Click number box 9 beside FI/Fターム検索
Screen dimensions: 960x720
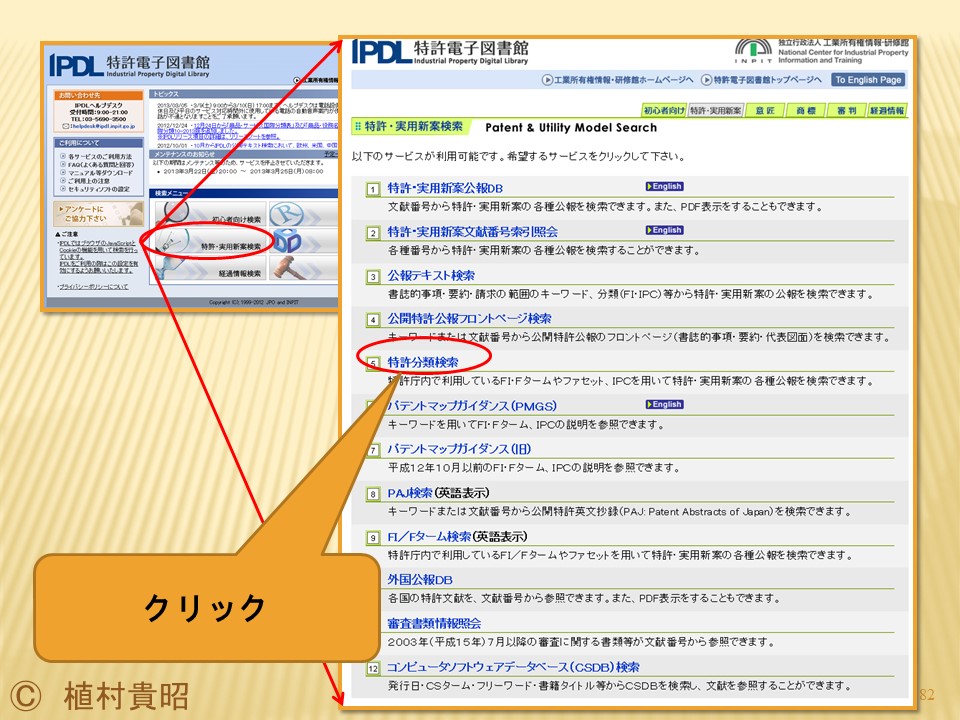(372, 538)
